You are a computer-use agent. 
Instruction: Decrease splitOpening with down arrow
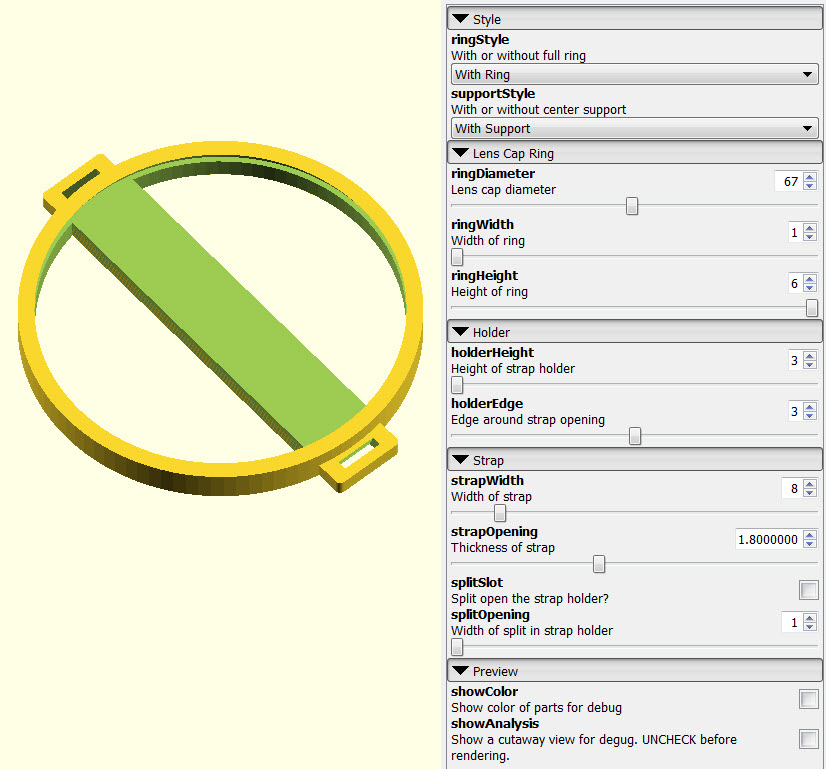coord(810,627)
